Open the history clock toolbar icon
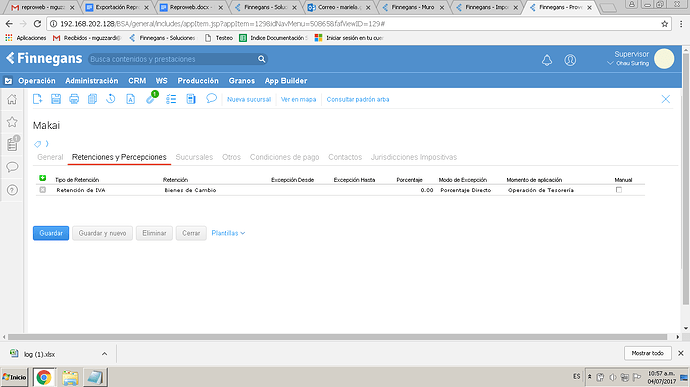 (x=110, y=99)
